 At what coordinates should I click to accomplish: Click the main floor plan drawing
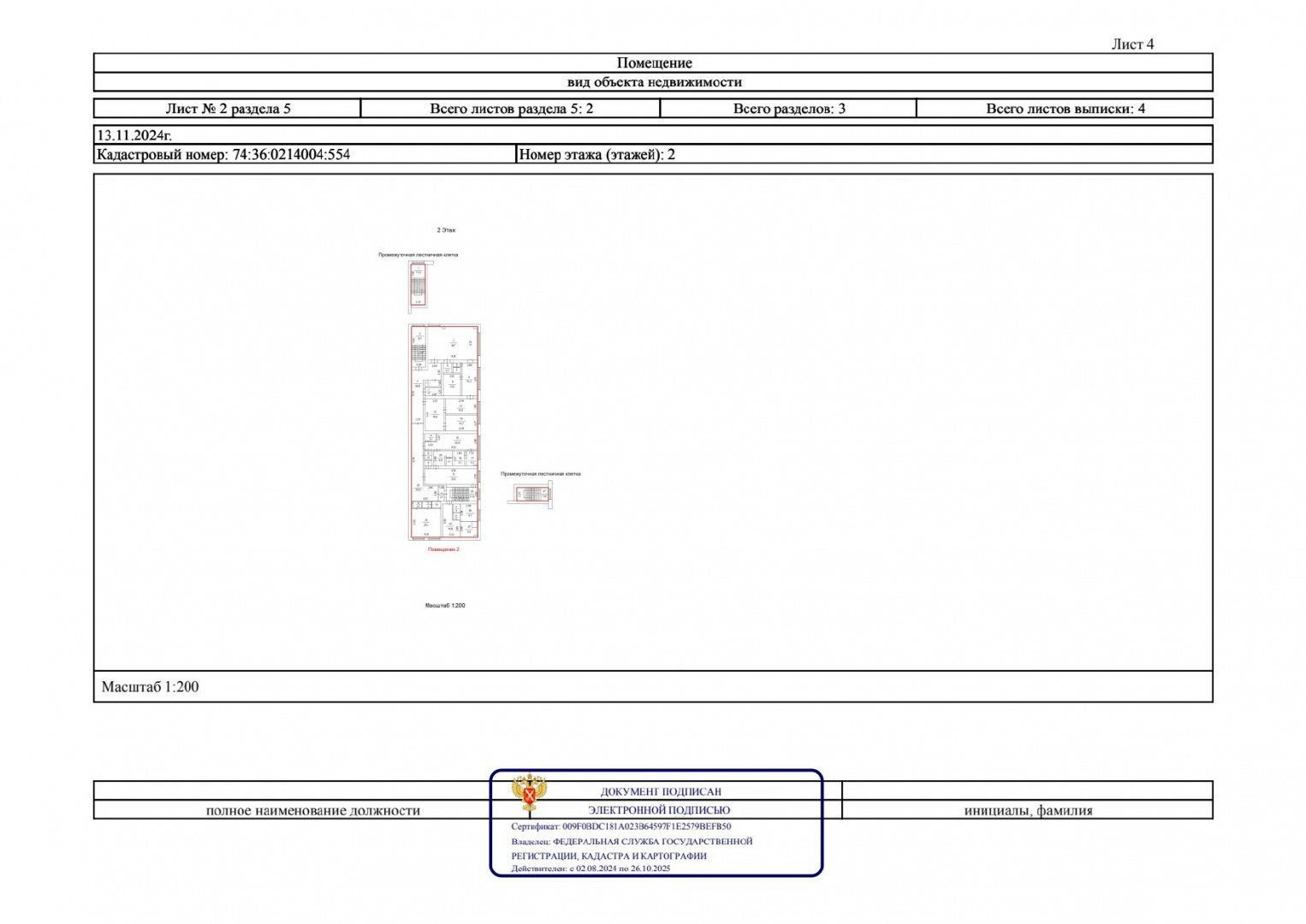point(444,432)
